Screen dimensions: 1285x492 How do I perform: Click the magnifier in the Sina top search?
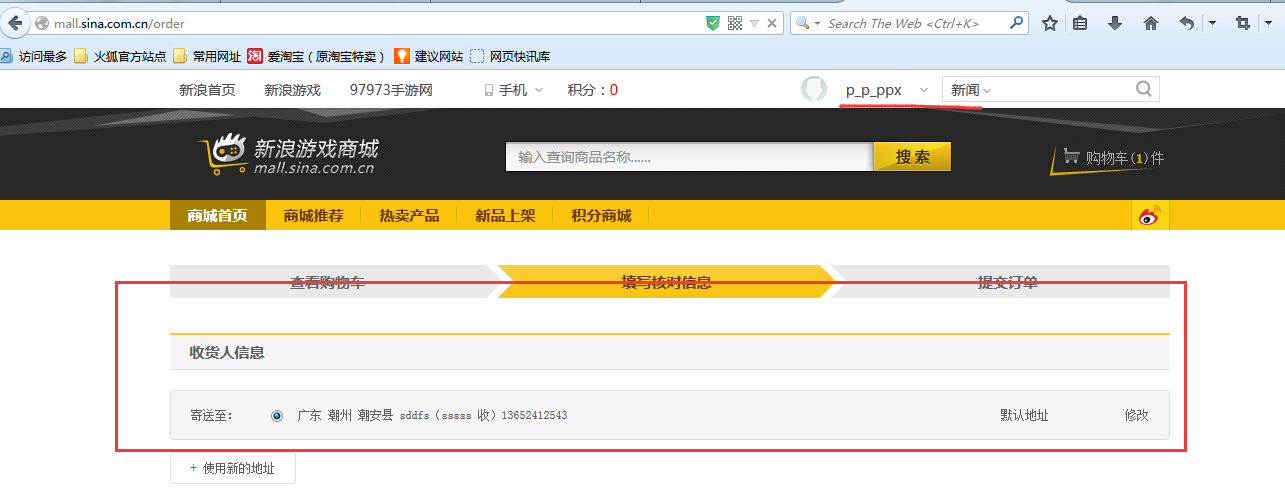1144,89
